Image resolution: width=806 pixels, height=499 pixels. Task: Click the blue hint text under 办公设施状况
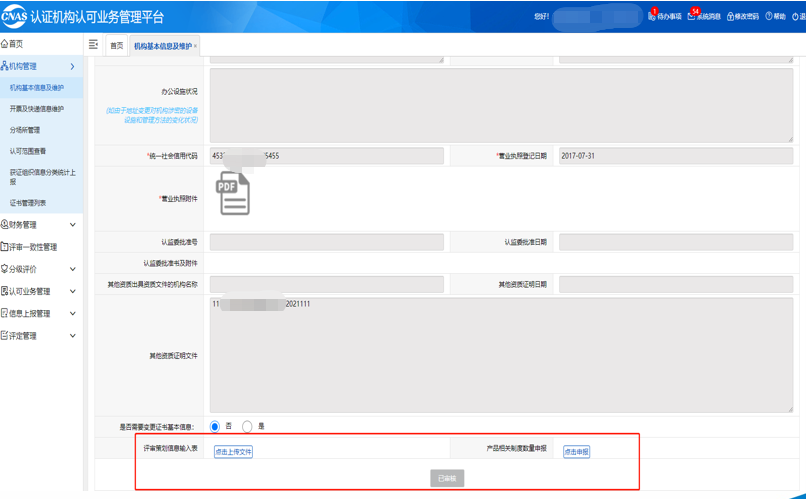pyautogui.click(x=152, y=115)
